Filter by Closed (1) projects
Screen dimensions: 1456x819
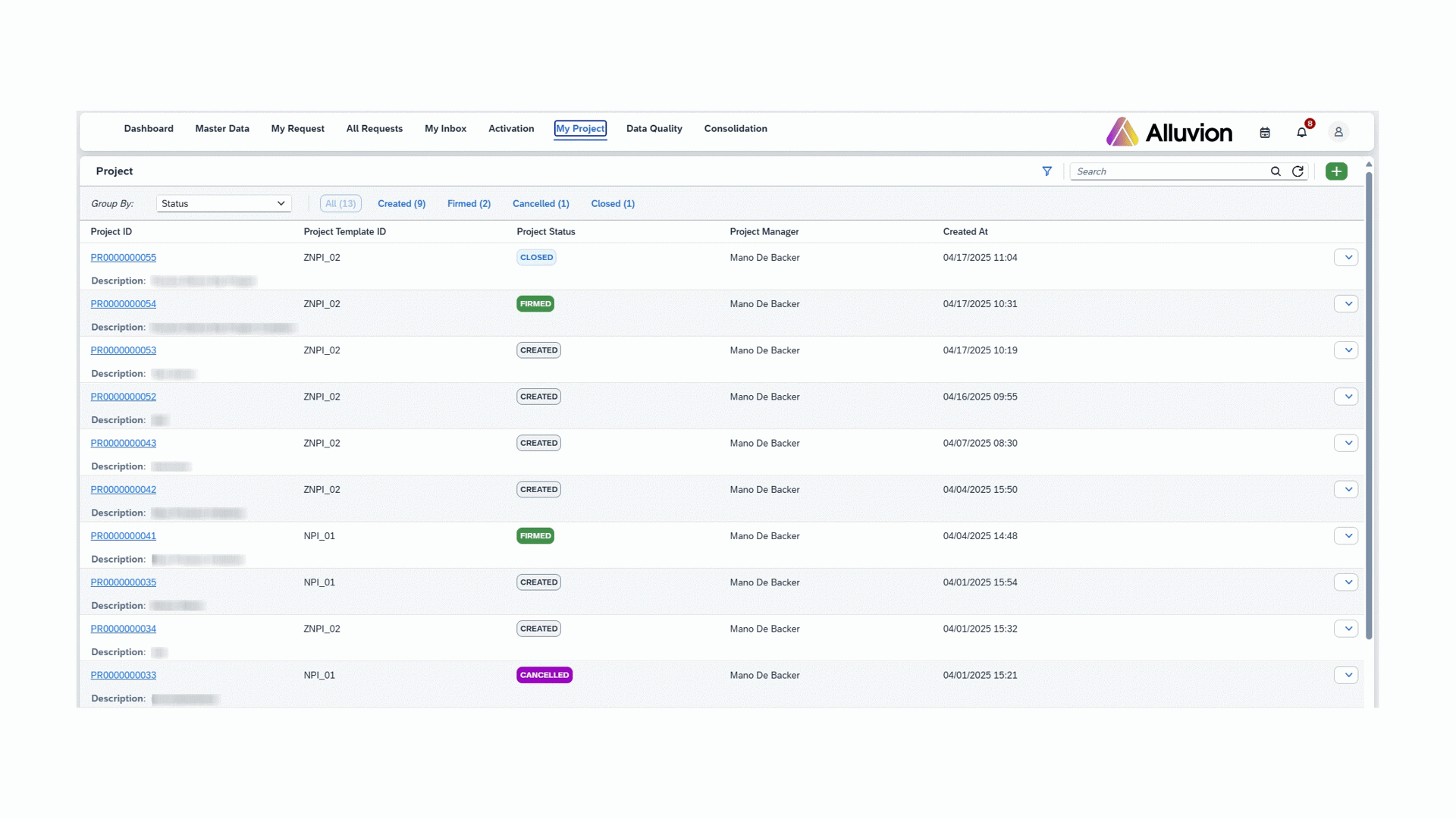pyautogui.click(x=613, y=203)
